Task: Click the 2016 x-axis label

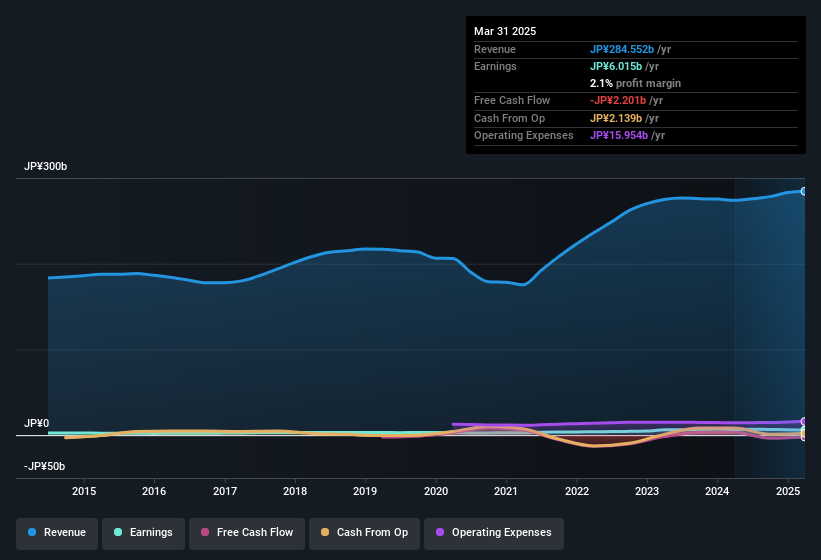Action: tap(154, 491)
